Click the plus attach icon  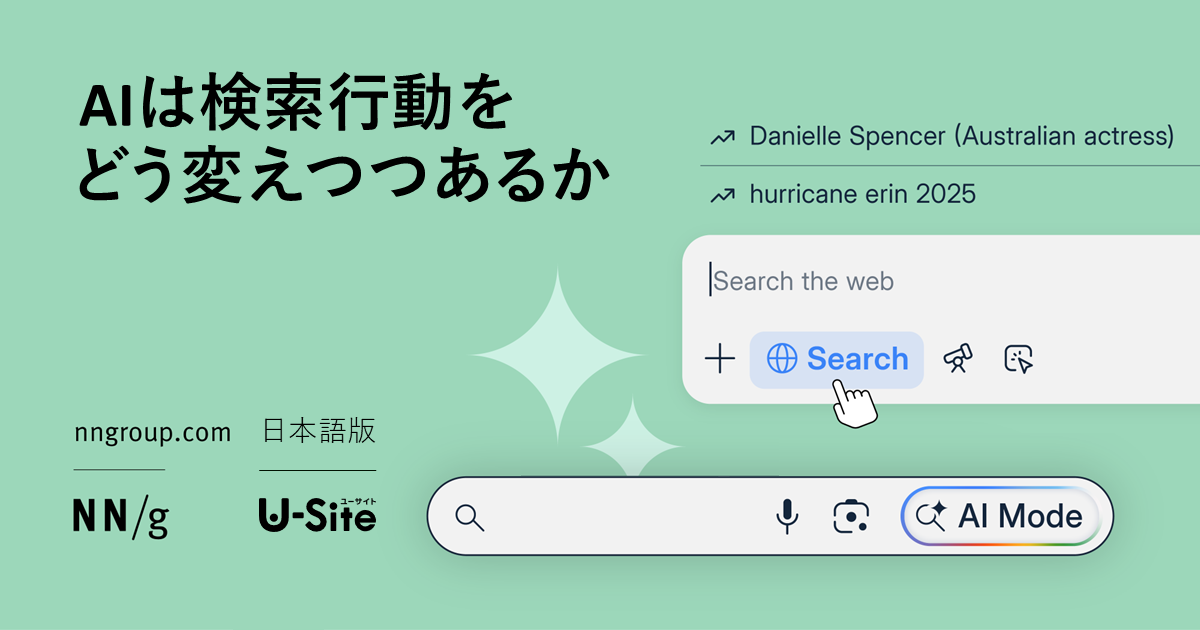coord(719,359)
